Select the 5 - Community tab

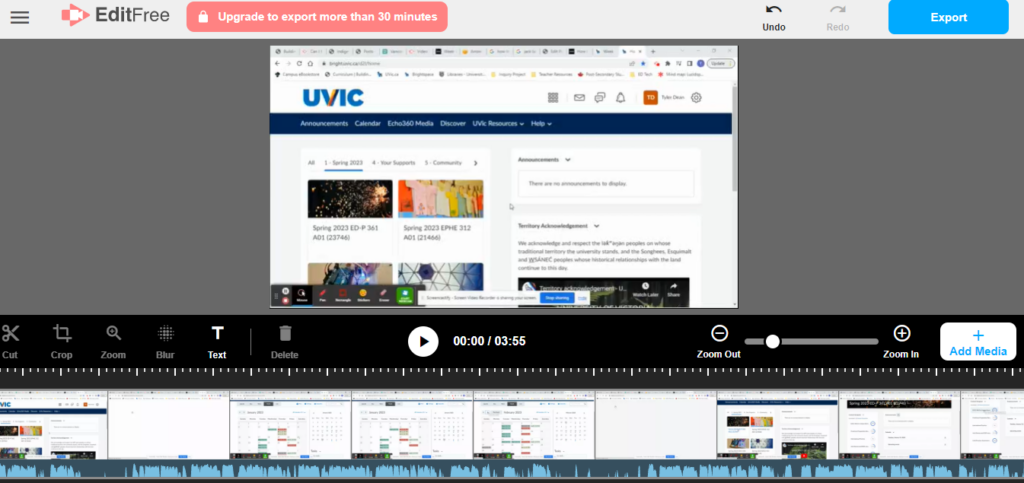click(443, 163)
